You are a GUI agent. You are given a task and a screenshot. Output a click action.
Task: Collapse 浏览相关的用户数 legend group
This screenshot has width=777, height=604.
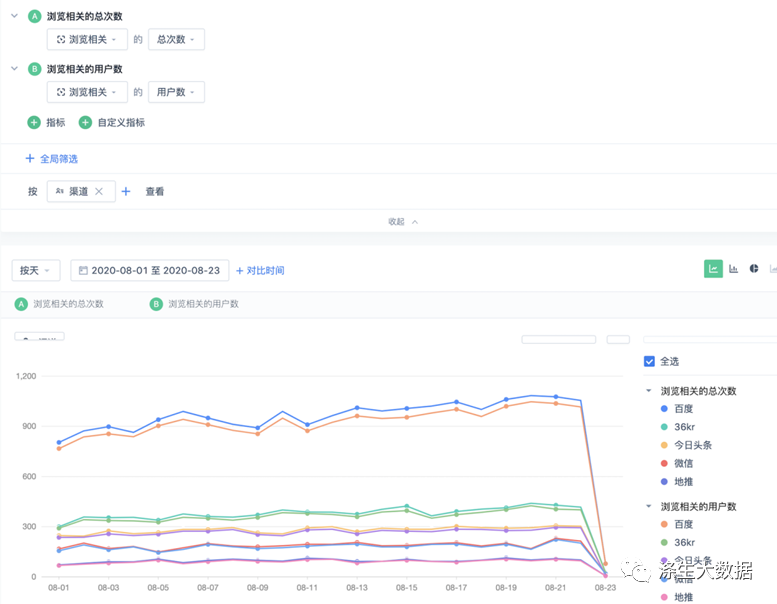[x=648, y=506]
